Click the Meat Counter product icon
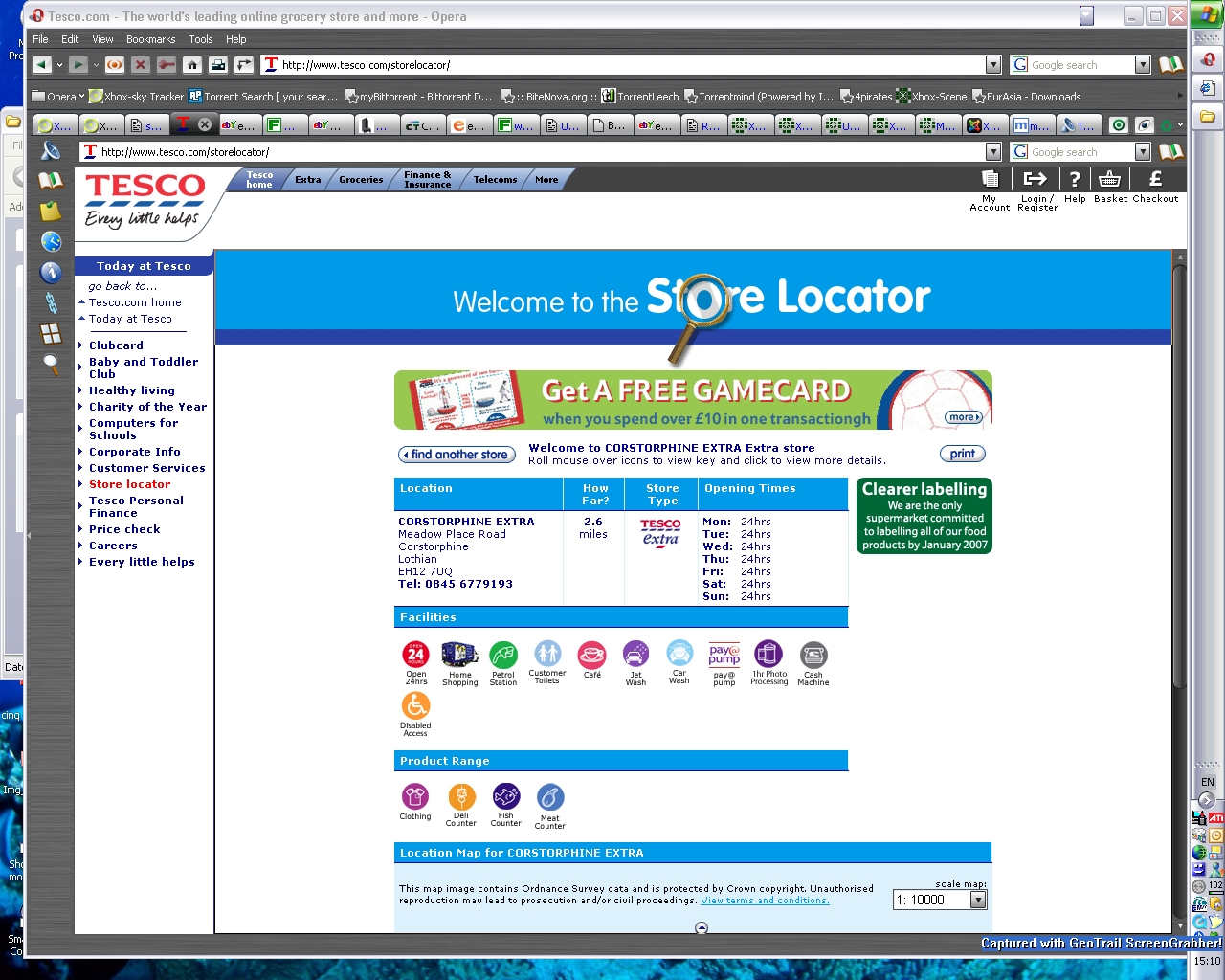1225x980 pixels. tap(550, 797)
